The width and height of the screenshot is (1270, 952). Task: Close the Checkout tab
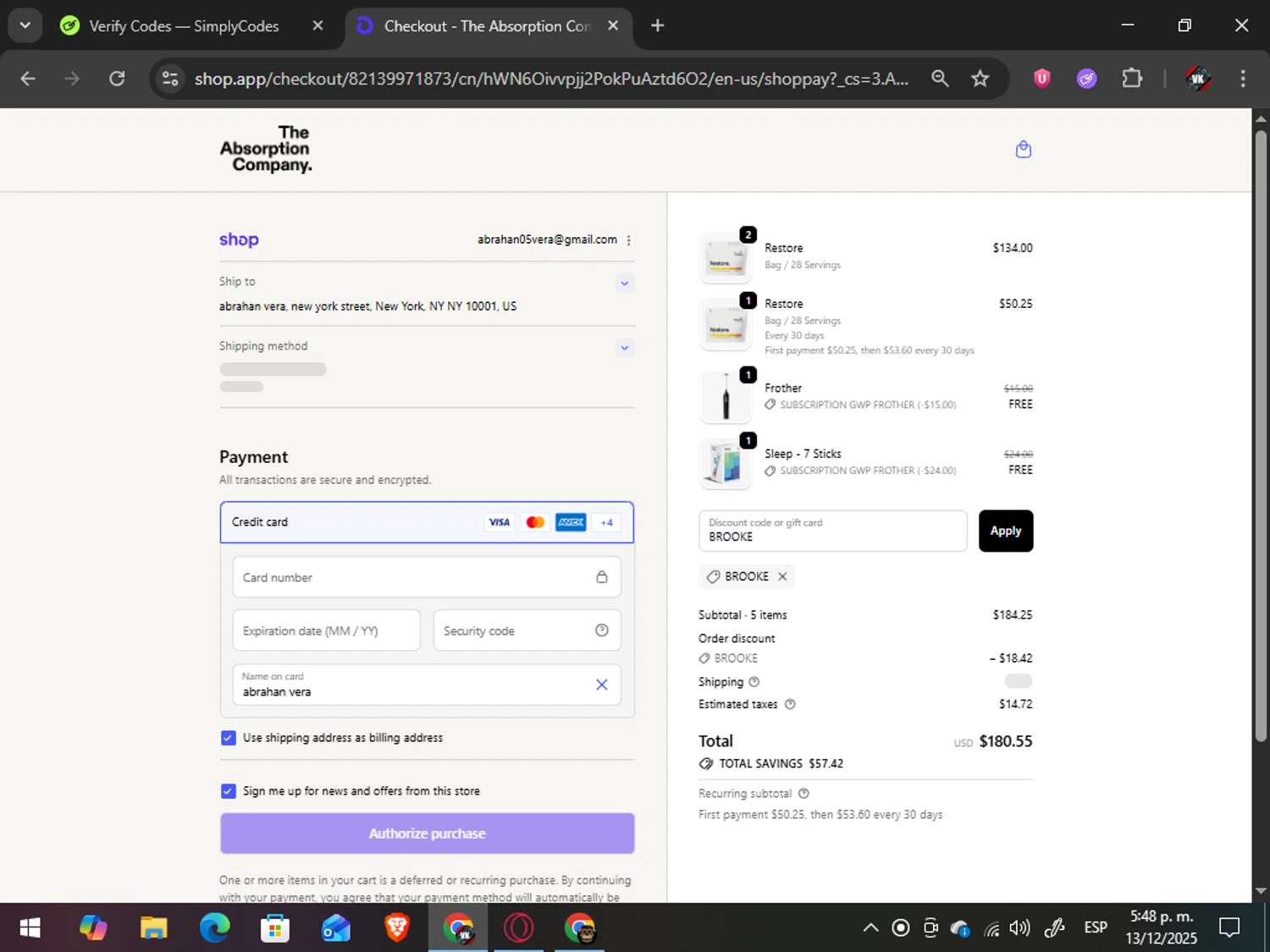613,25
